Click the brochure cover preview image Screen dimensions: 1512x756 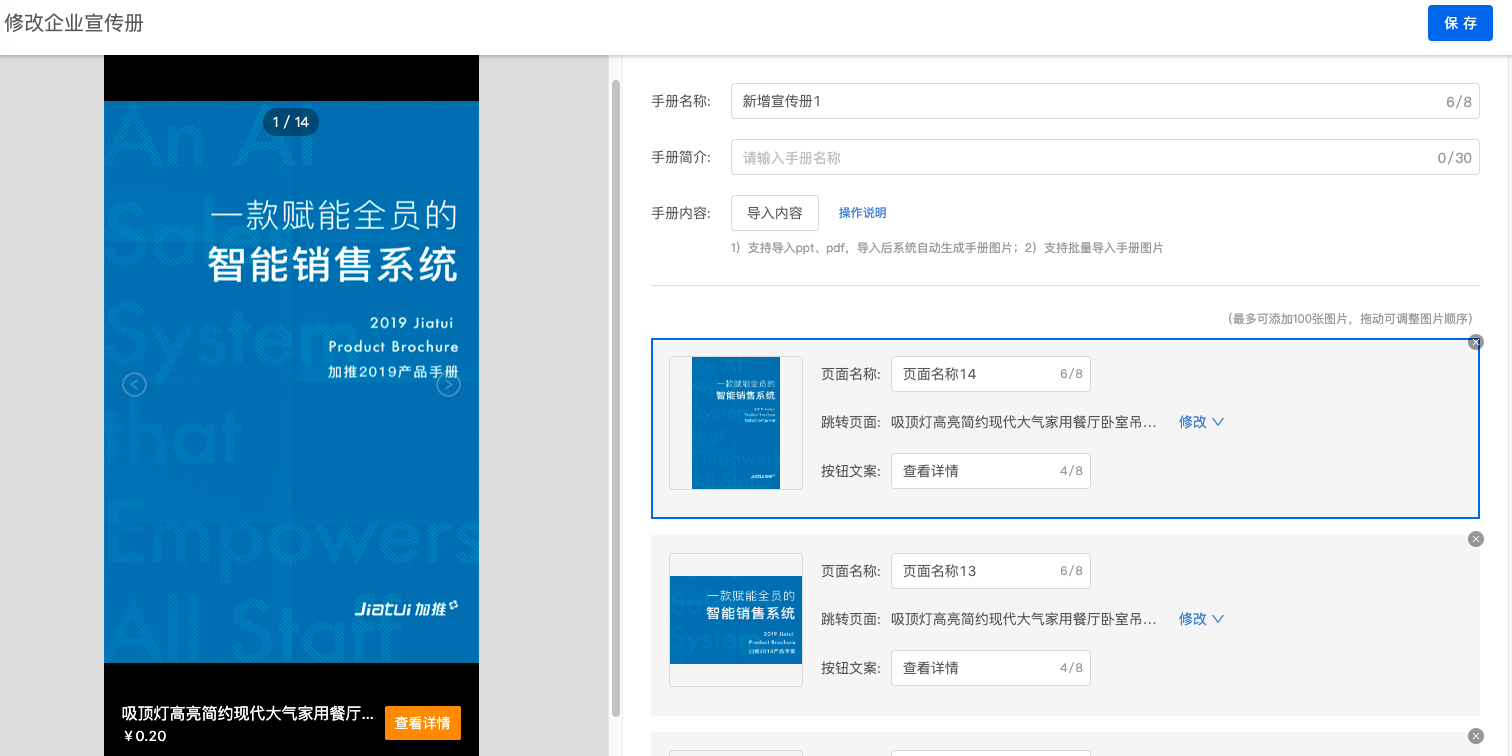coord(291,382)
